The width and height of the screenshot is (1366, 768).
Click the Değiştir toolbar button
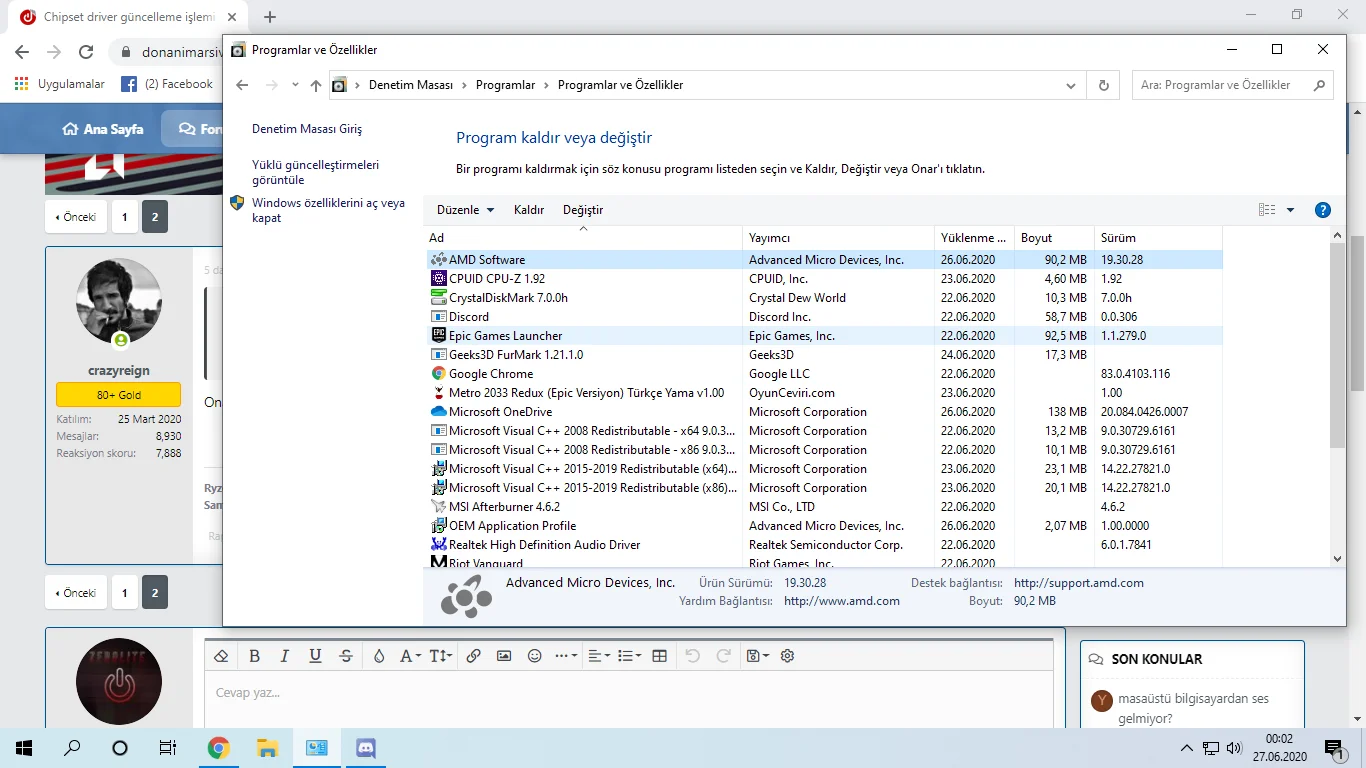tap(583, 210)
